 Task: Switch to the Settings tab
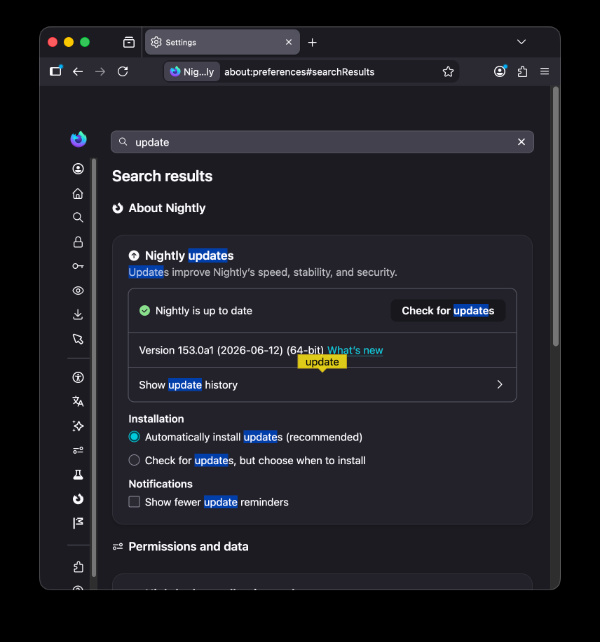click(x=222, y=42)
